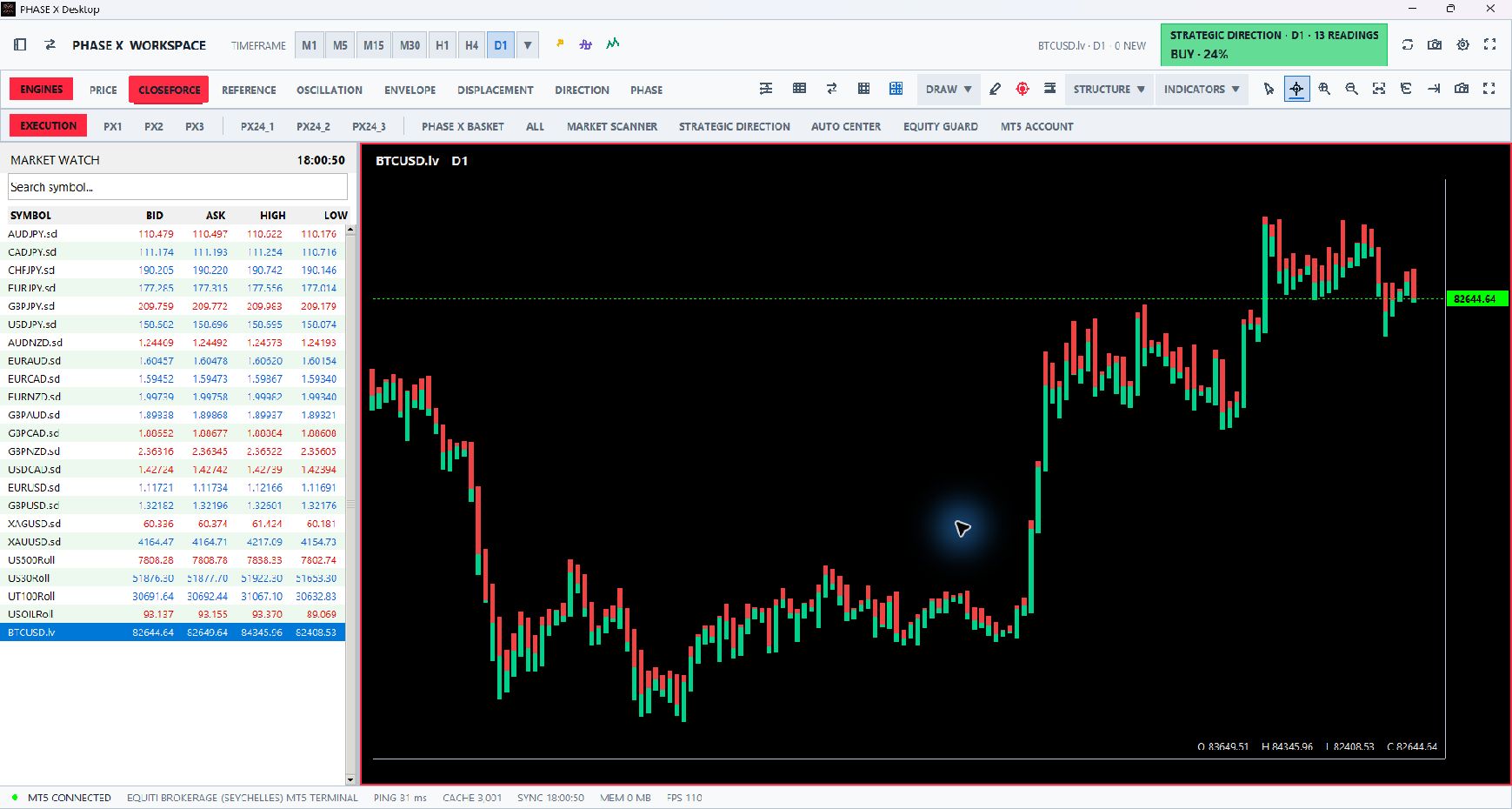Select the arrow pointer cursor tool

point(1269,89)
